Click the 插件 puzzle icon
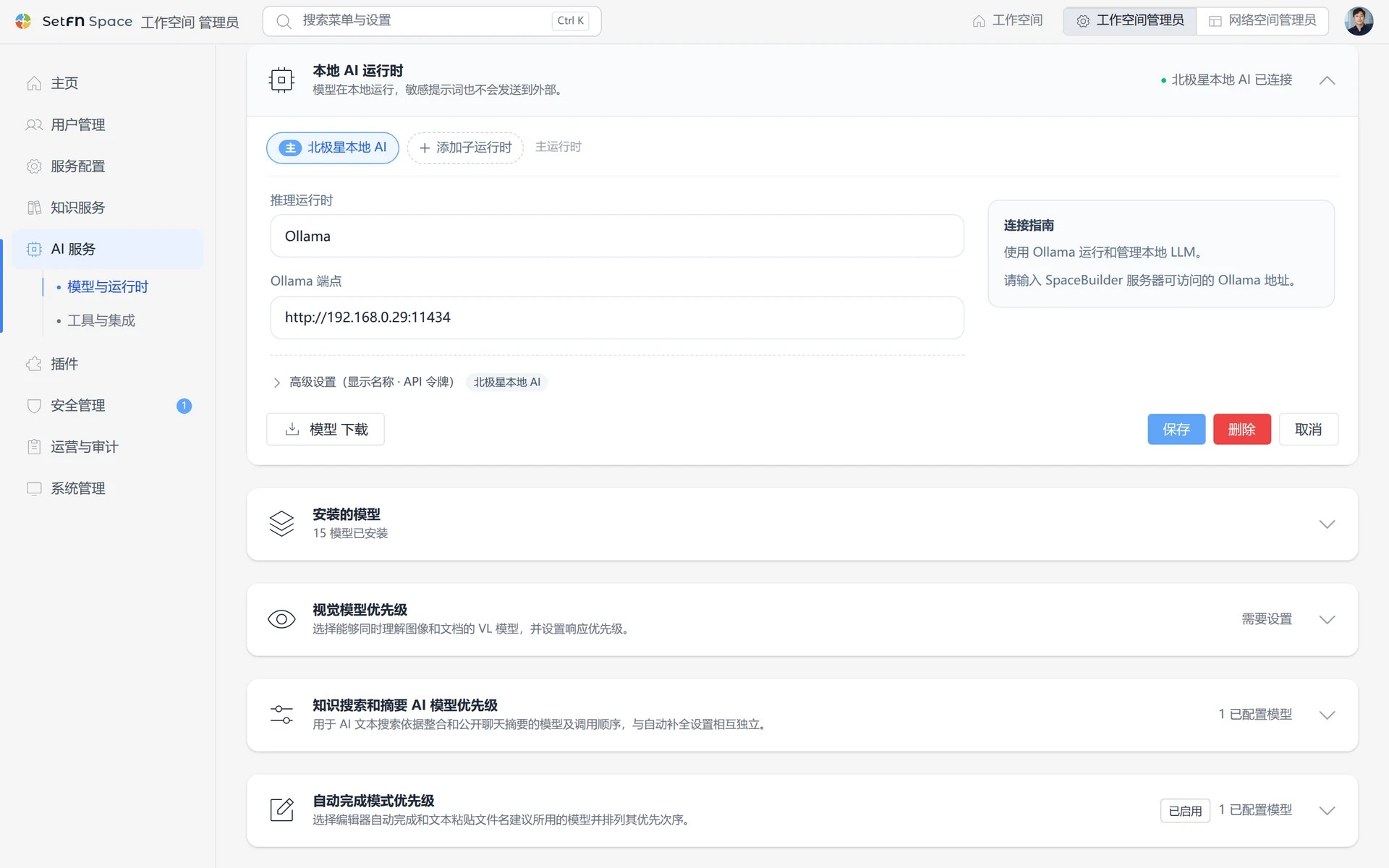Viewport: 1389px width, 868px height. (34, 364)
